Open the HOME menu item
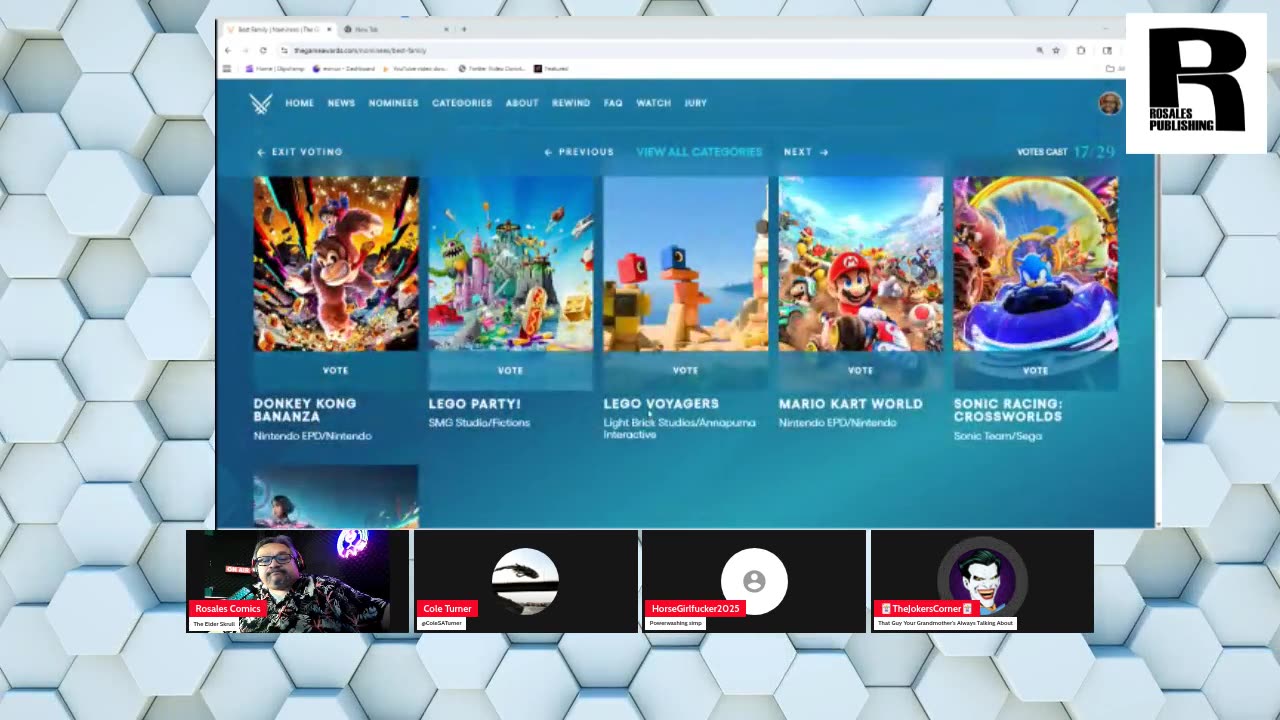1280x720 pixels. [299, 103]
